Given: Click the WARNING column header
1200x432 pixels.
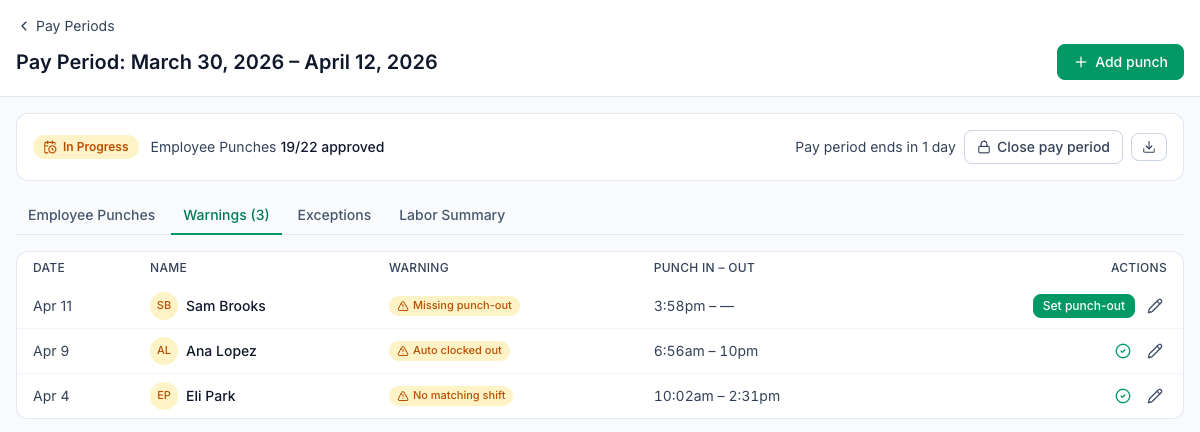Looking at the screenshot, I should 419,268.
